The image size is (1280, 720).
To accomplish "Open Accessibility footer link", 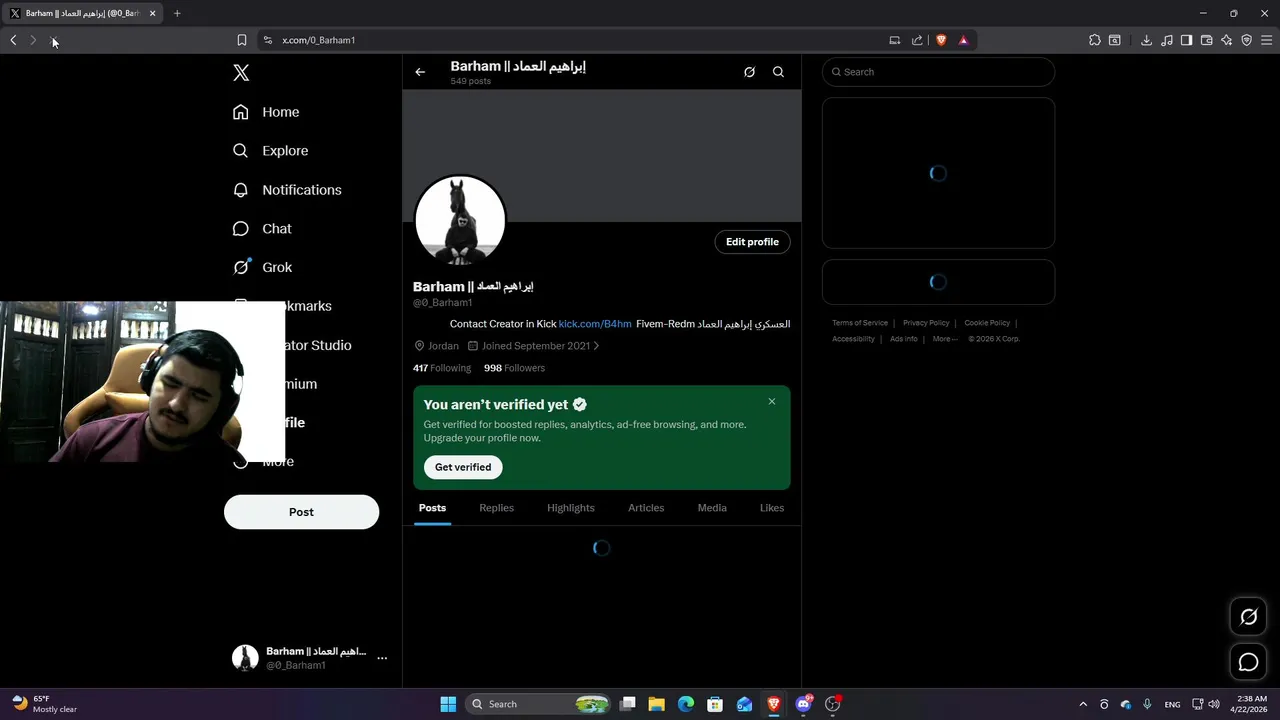I will (853, 339).
